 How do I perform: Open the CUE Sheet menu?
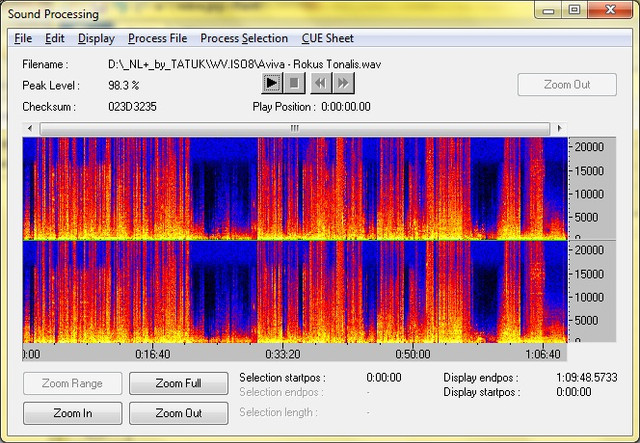point(328,38)
